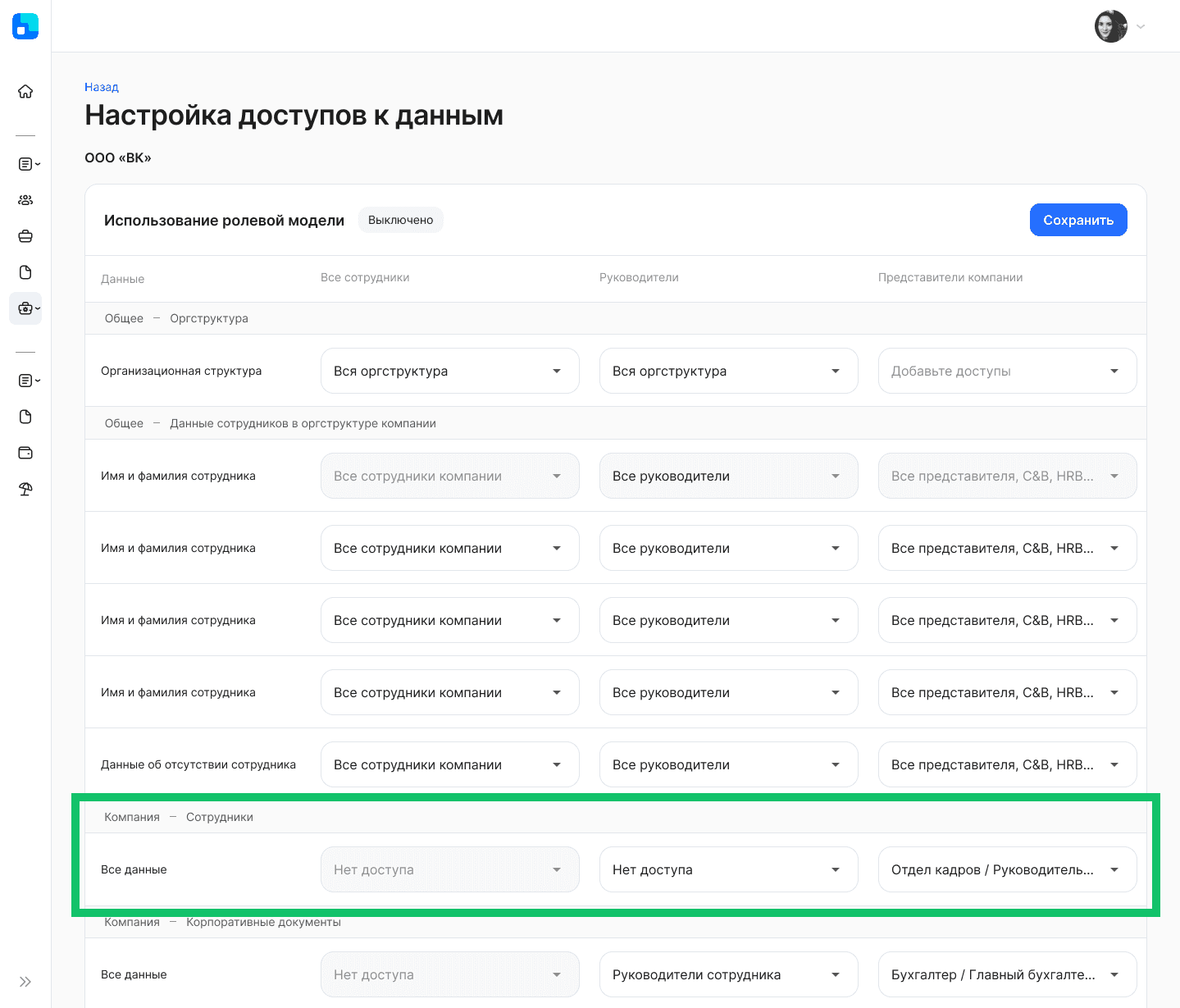
Task: Open «Все сотрудники компании» dropdown for Данные об отсутствии
Action: point(449,764)
